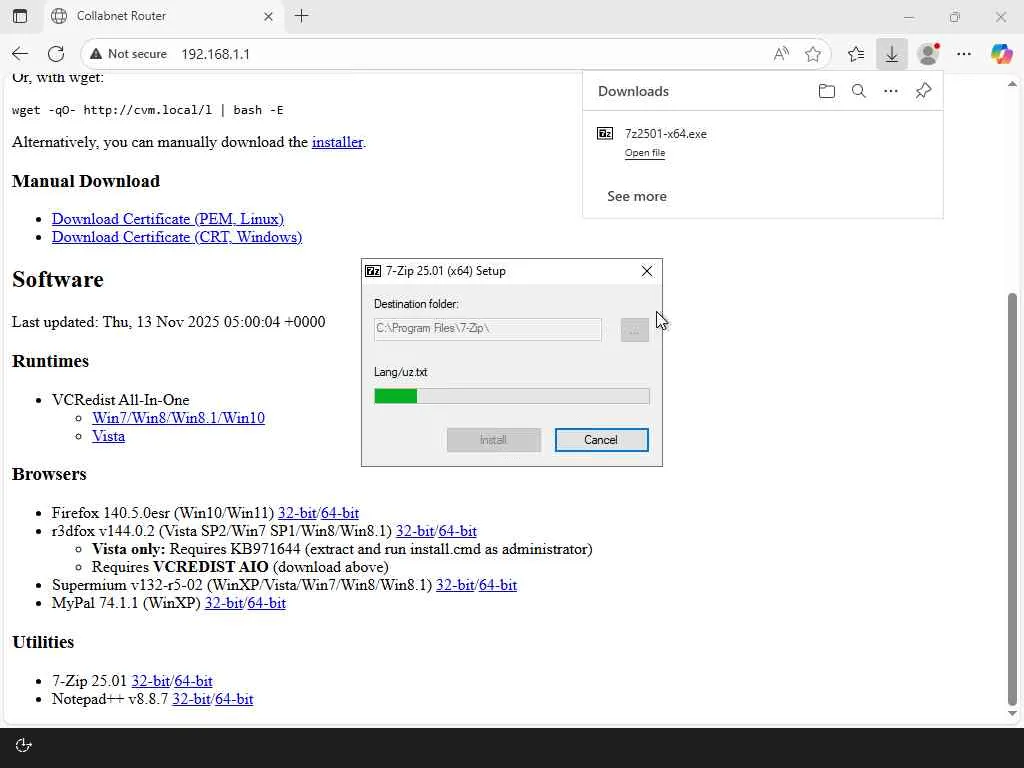The height and width of the screenshot is (768, 1024).
Task: Click the wget command line text
Action: 148,110
